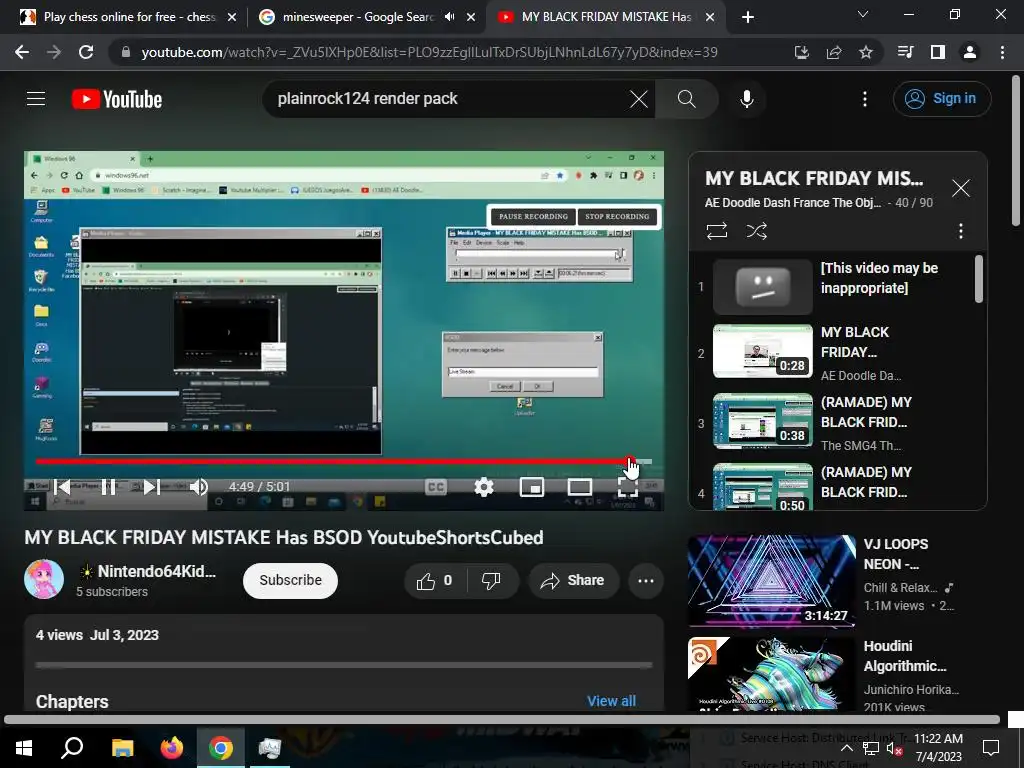Open Chrome three-dot menu
This screenshot has height=768, width=1024.
[x=1002, y=52]
